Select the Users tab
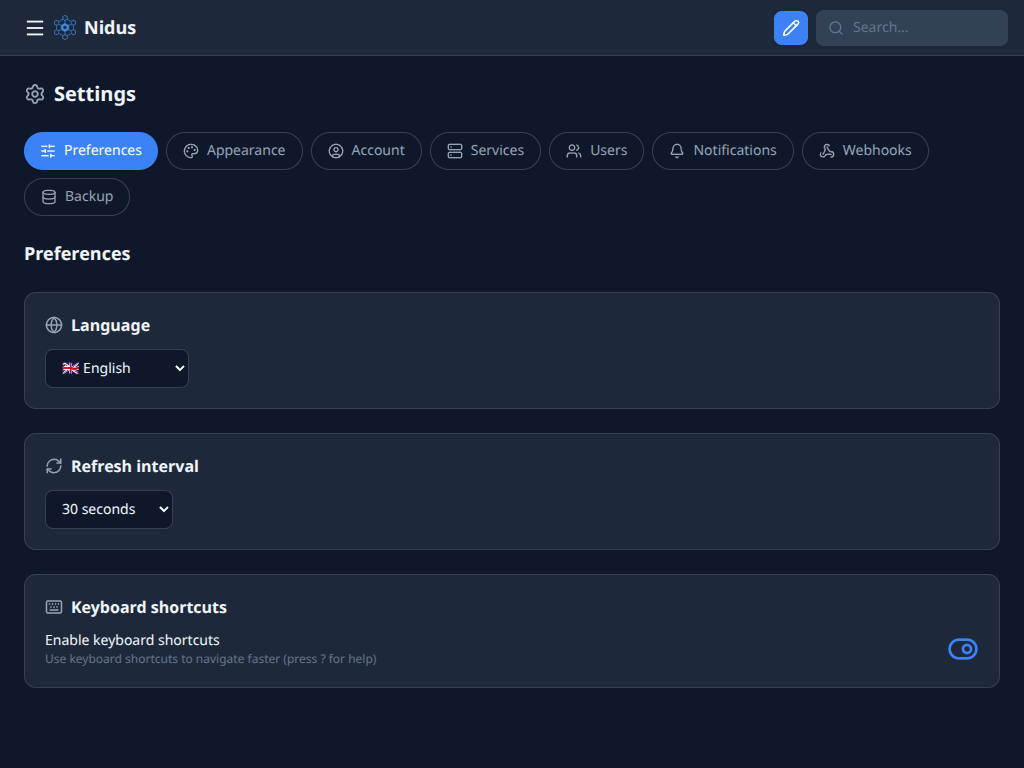Image resolution: width=1024 pixels, height=768 pixels. [596, 151]
